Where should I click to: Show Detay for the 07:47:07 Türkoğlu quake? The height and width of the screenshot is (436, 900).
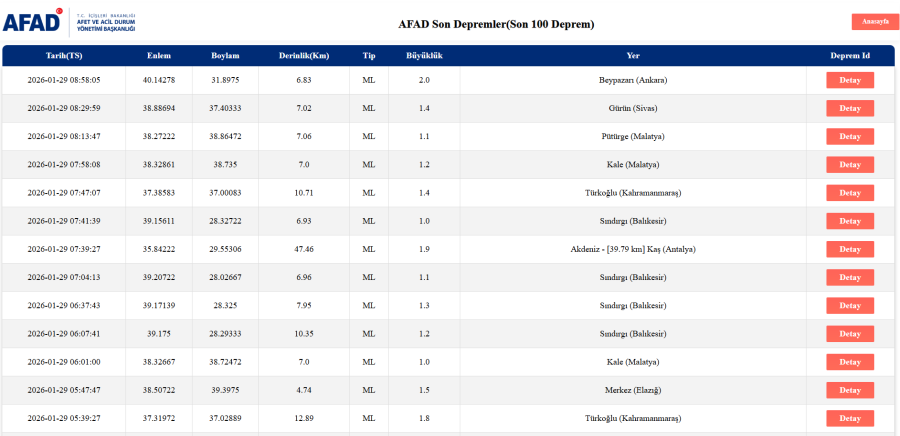(850, 193)
